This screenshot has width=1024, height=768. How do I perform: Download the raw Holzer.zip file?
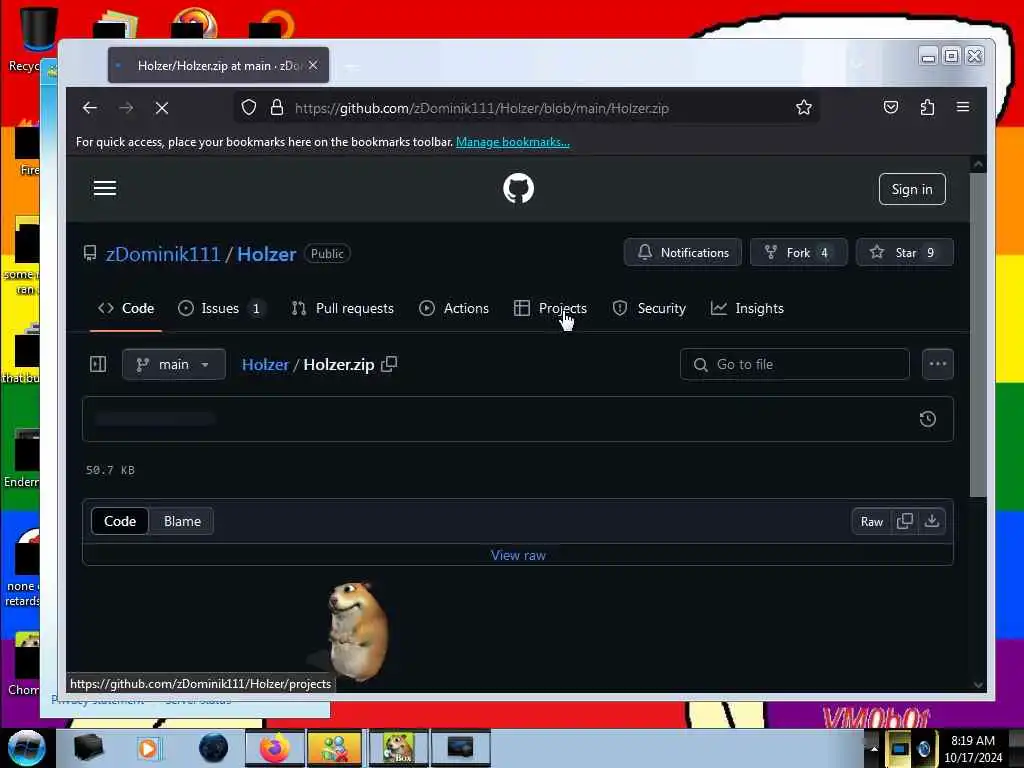932,521
